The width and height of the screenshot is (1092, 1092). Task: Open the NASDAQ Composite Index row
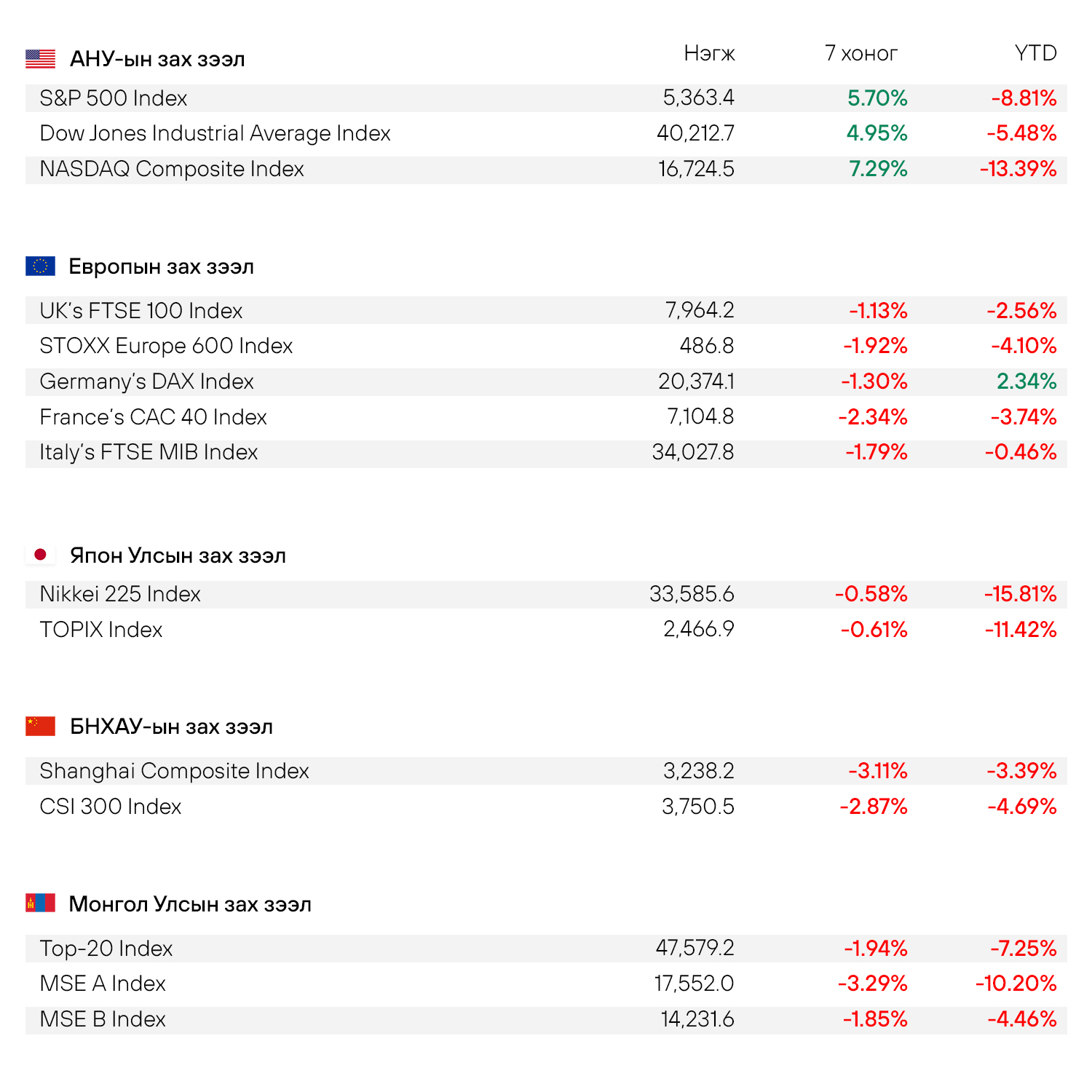point(172,169)
